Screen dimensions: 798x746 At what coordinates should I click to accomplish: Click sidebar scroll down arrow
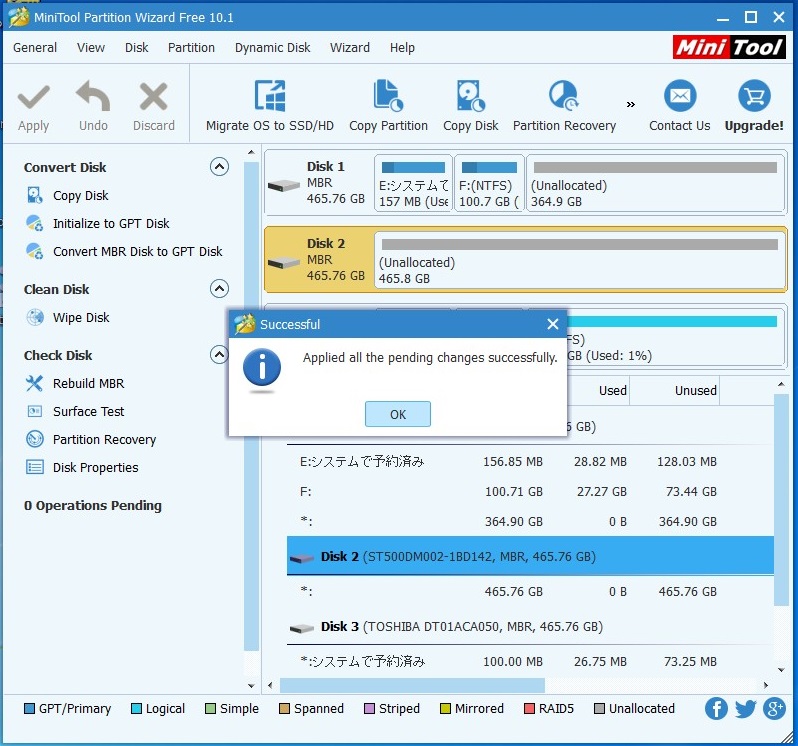click(251, 686)
